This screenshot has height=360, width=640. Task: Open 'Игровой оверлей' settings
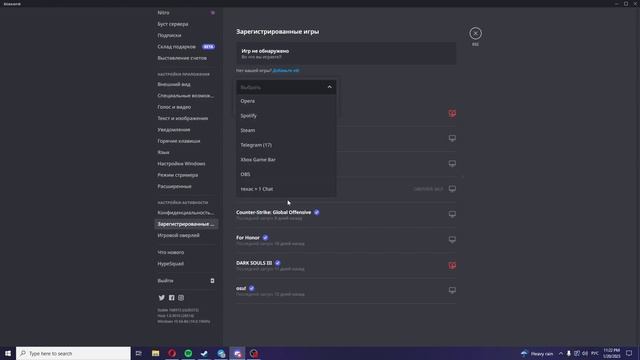(x=187, y=236)
